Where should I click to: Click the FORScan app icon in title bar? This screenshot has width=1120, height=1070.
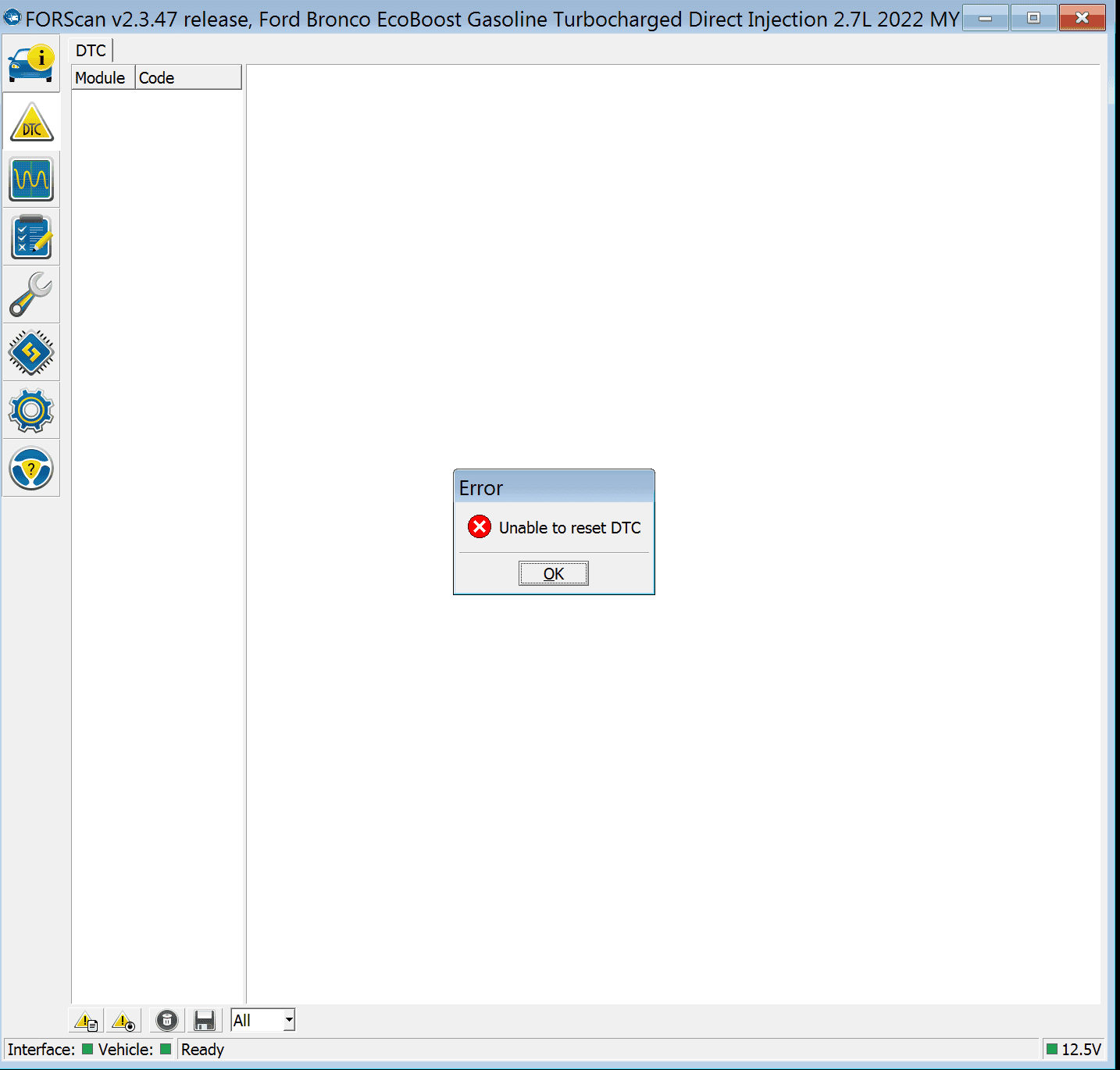(12, 17)
